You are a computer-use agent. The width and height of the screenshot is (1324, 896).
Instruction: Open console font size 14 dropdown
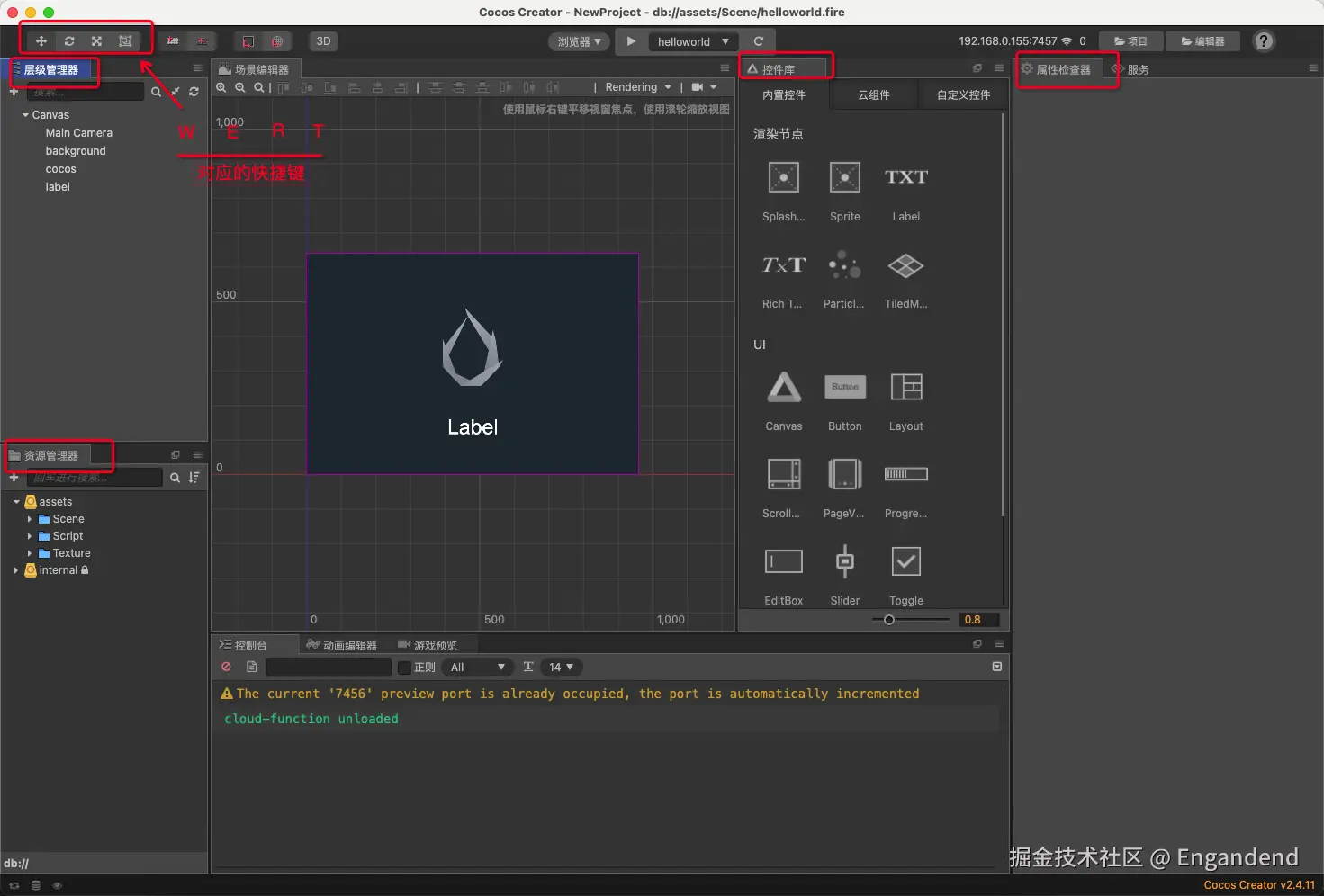562,668
